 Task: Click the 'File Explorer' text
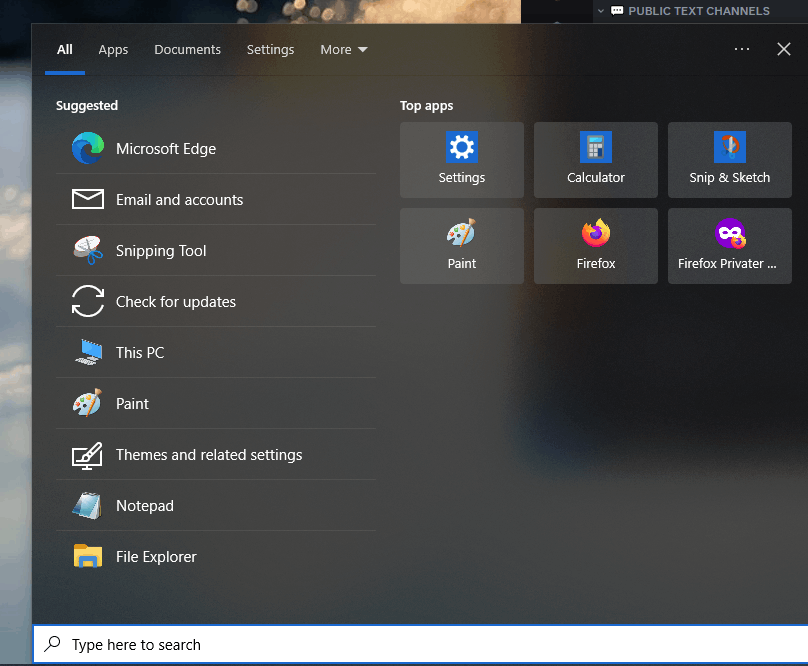(x=156, y=557)
